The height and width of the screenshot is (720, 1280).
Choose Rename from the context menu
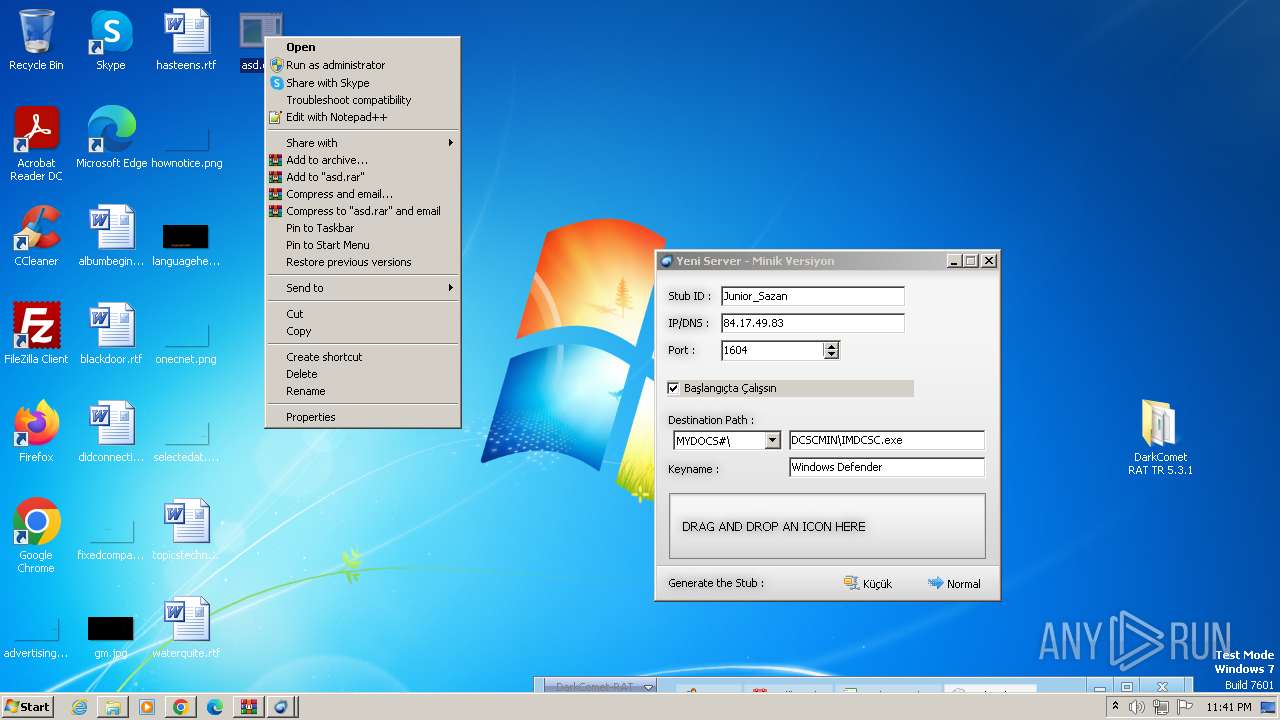[x=362, y=391]
